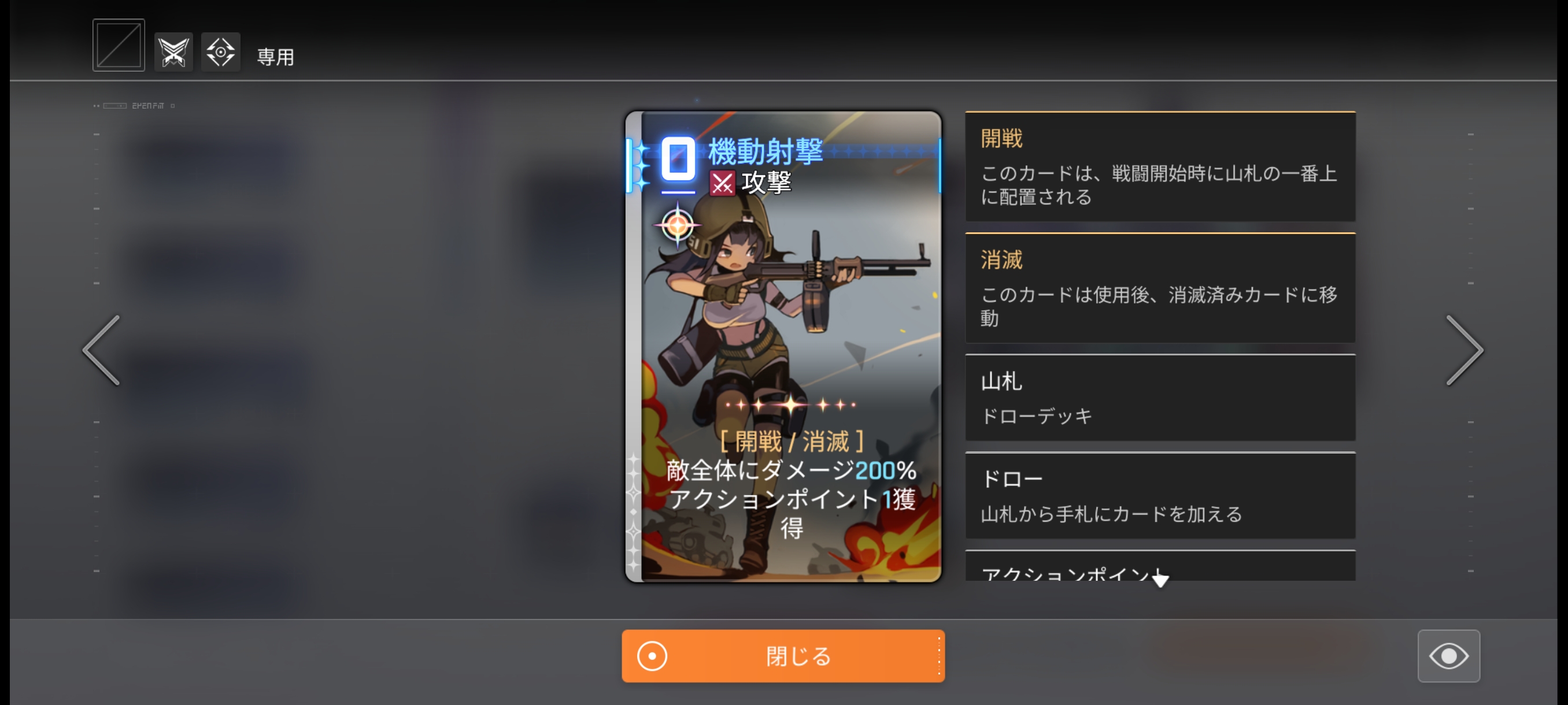Select the 専用 label tab
Image resolution: width=1568 pixels, height=705 pixels.
276,57
